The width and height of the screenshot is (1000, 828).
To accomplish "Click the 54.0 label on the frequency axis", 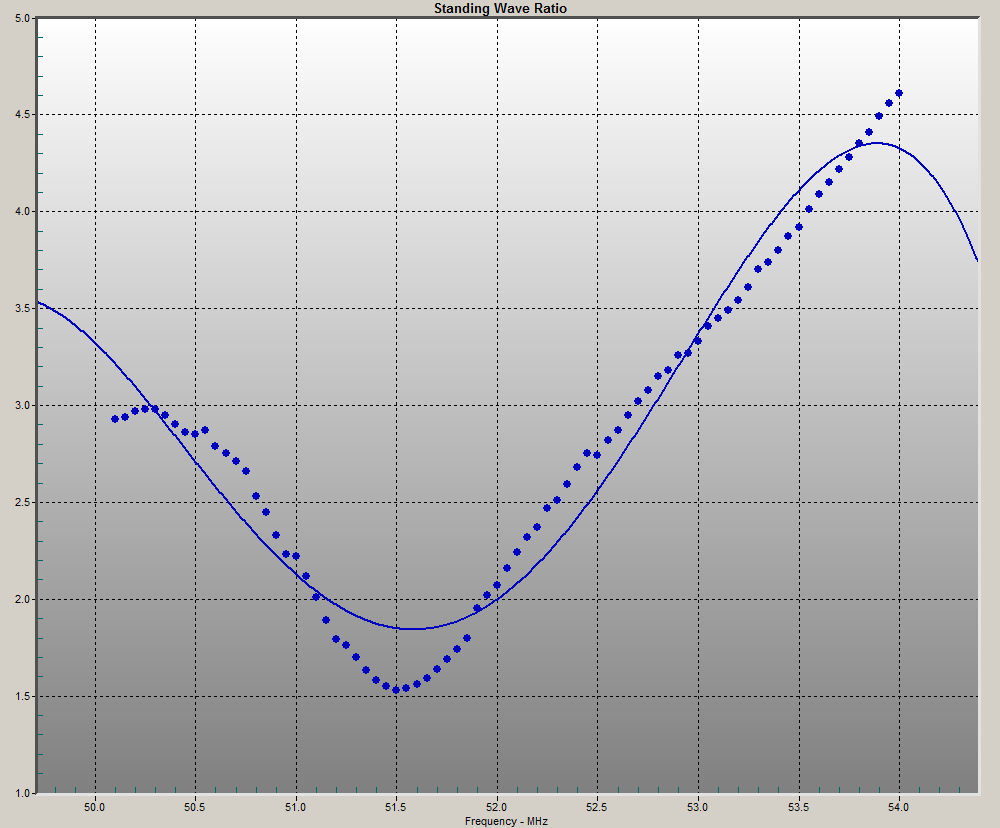I will pyautogui.click(x=899, y=805).
